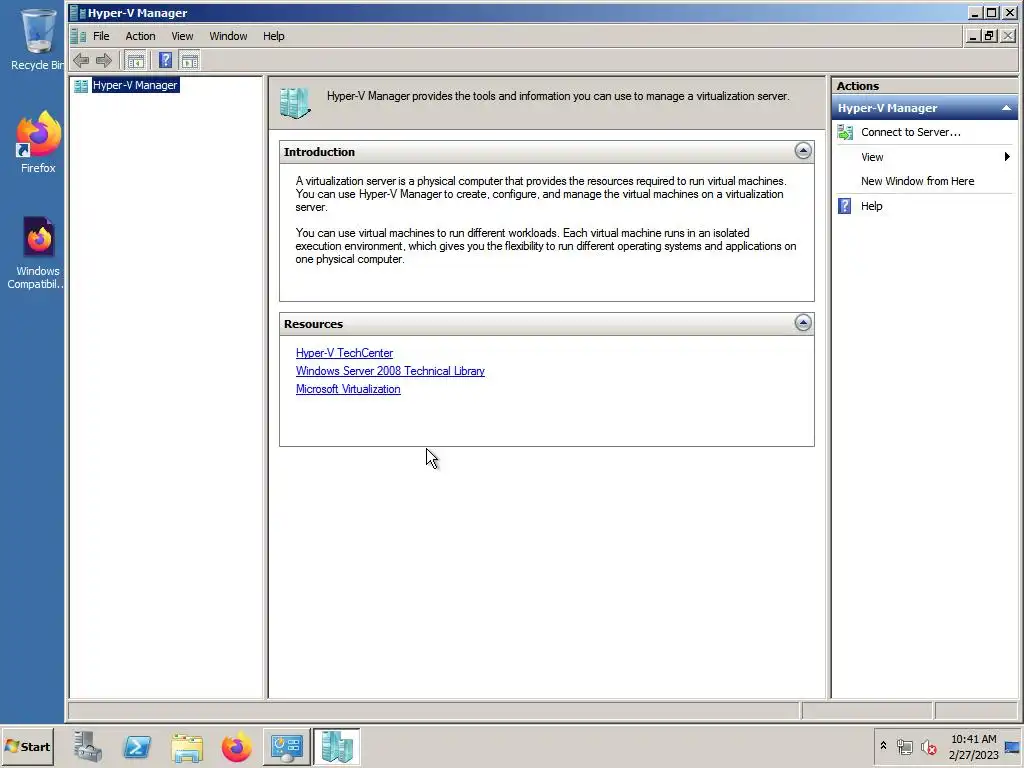This screenshot has width=1024, height=768.
Task: Collapse the Introduction section
Action: (803, 151)
